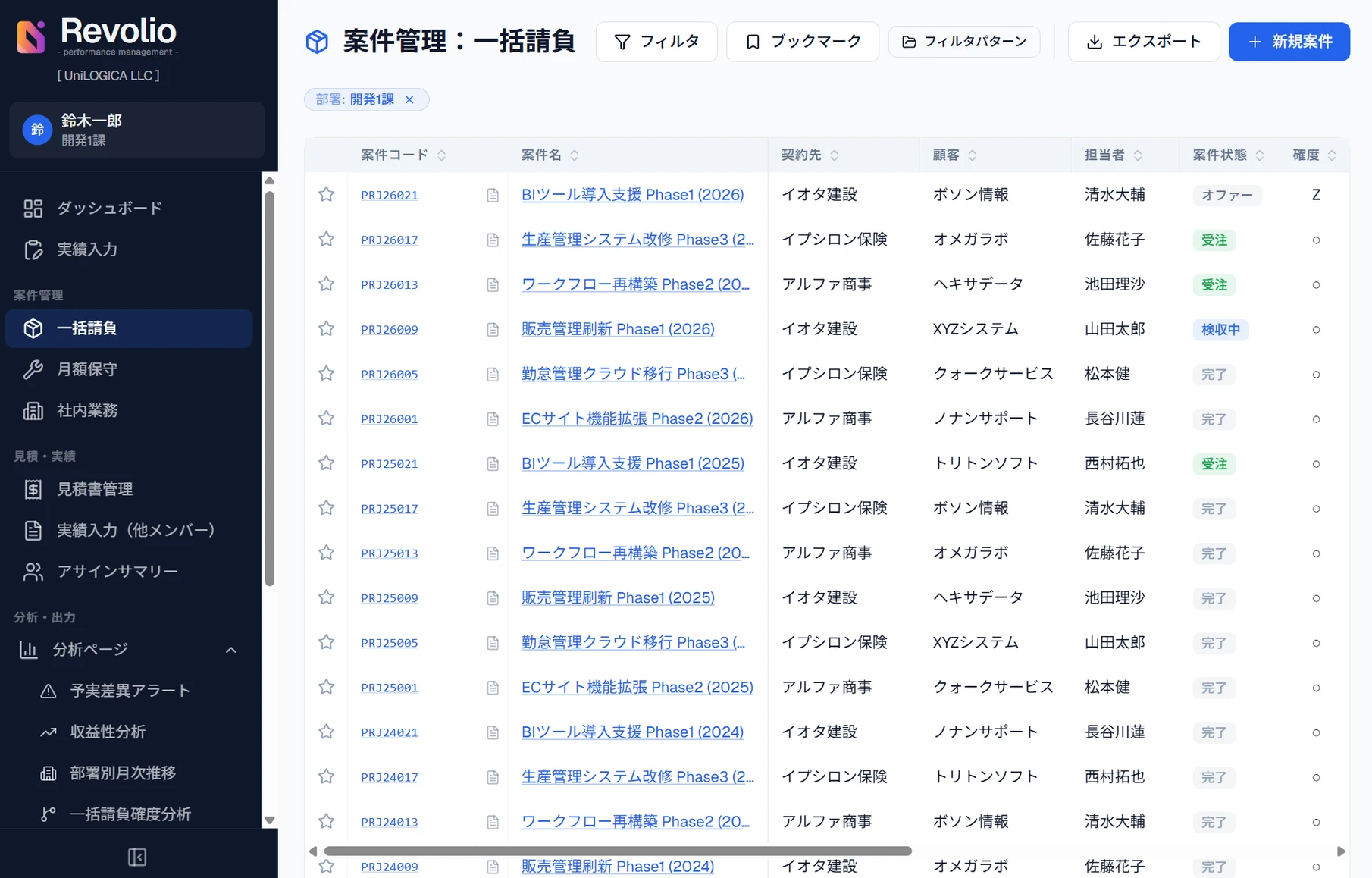This screenshot has height=878, width=1372.
Task: Open document icon for PRJ26017
Action: pyautogui.click(x=493, y=240)
